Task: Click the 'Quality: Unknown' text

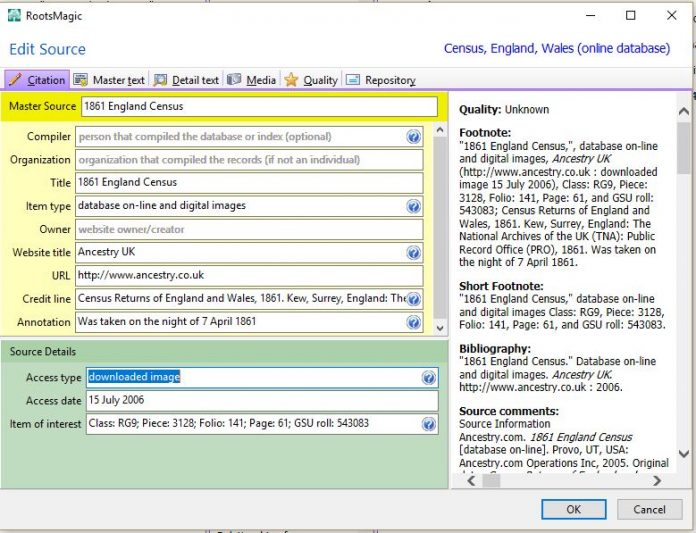Action: [x=504, y=110]
